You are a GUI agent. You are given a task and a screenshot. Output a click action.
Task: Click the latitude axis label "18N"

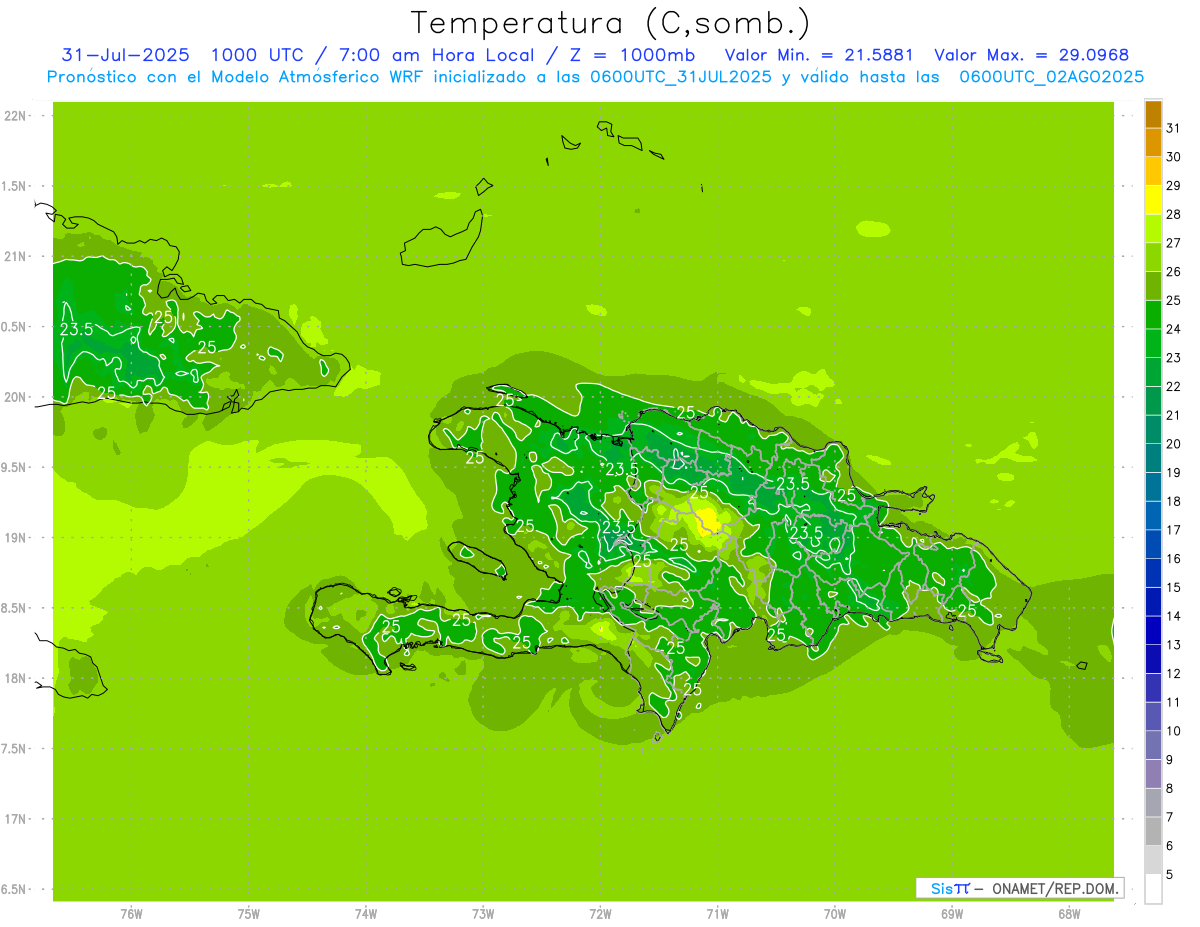(16, 678)
